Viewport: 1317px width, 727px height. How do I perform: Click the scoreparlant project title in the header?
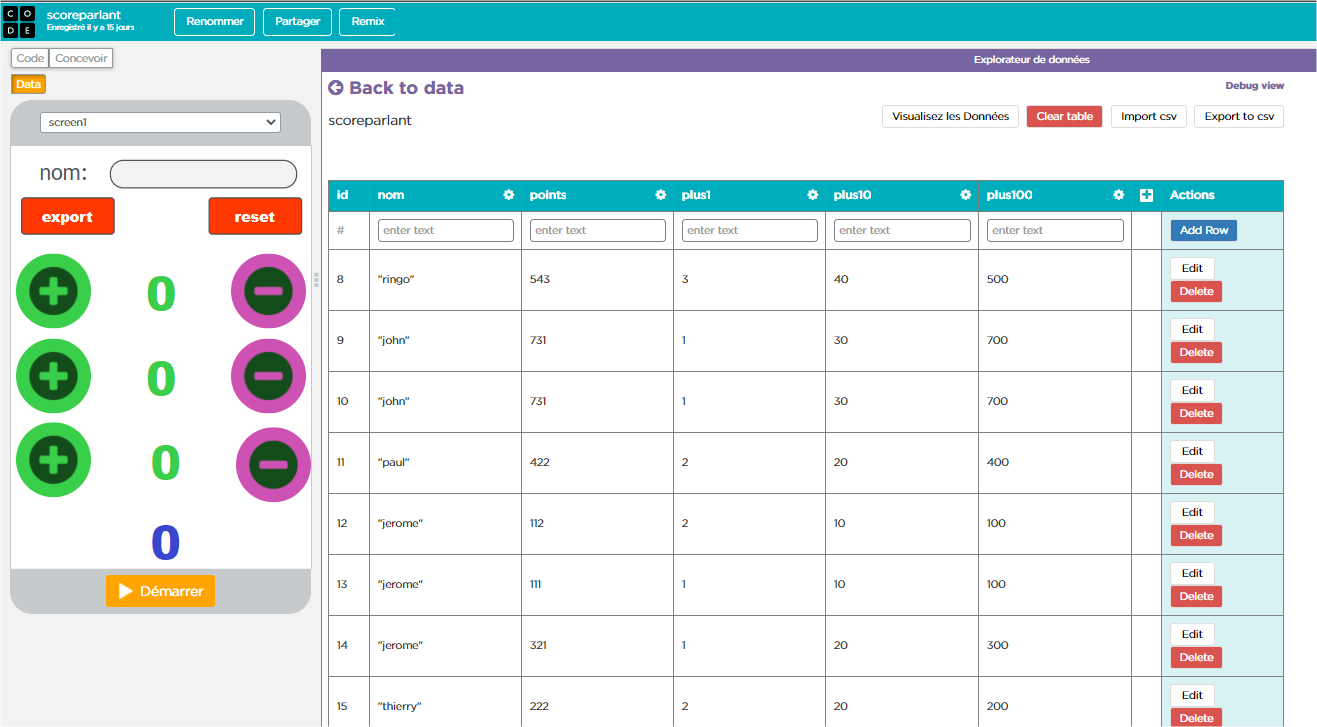point(84,15)
